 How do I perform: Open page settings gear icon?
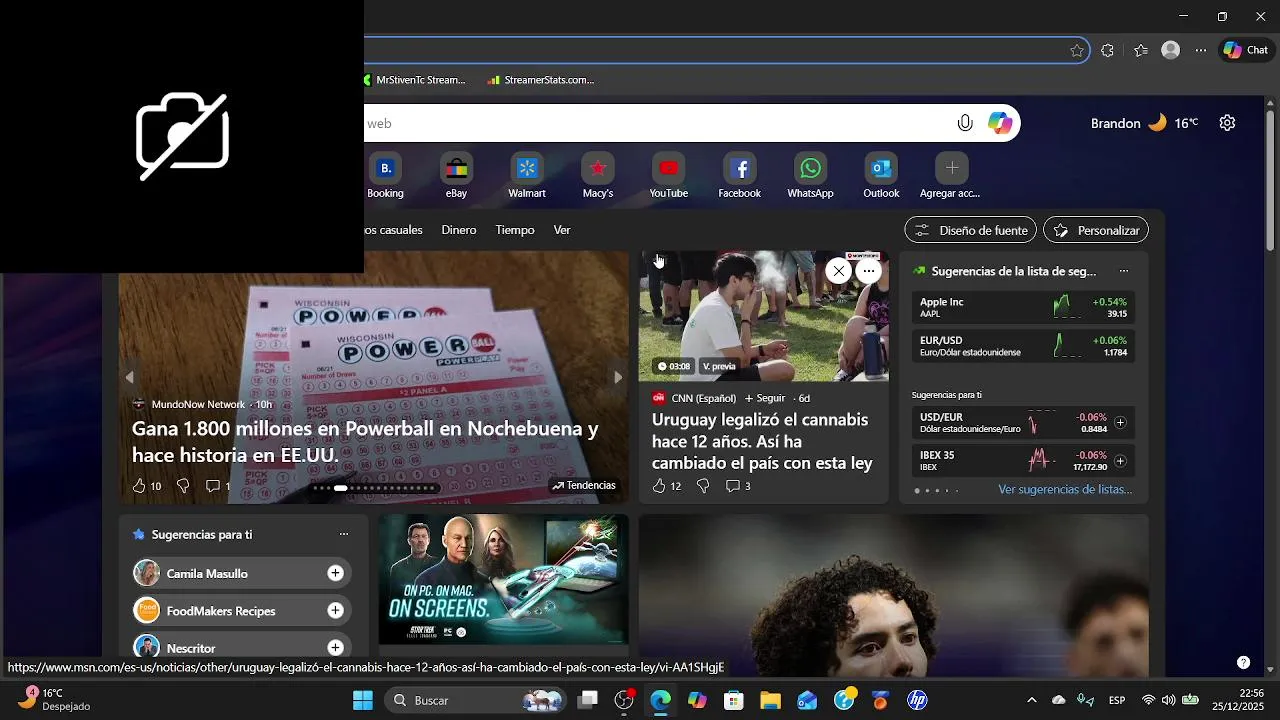coord(1227,123)
